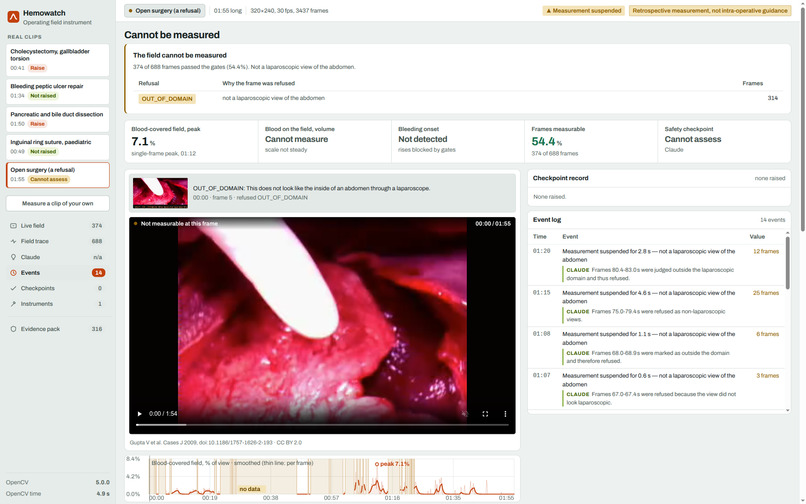The width and height of the screenshot is (806, 504).
Task: Click the event log scrollbar thumb
Action: click(787, 262)
